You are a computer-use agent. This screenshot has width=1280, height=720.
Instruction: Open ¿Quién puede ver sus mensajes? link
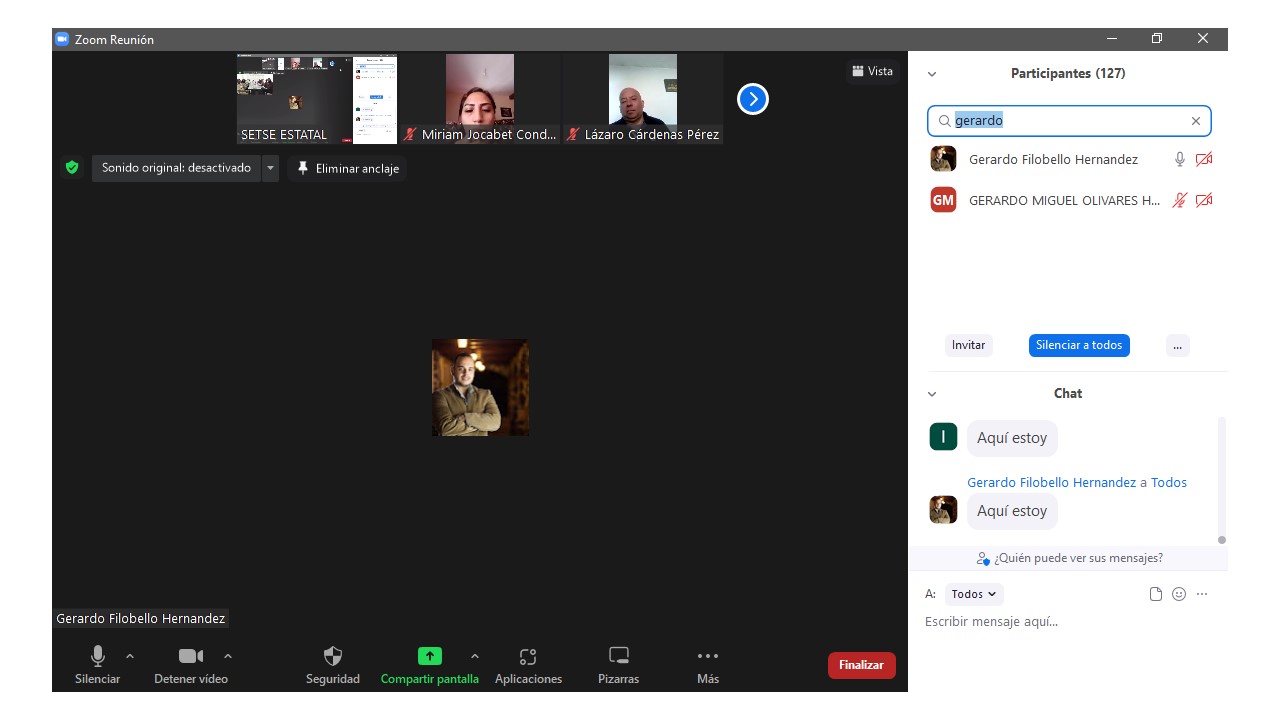1069,558
